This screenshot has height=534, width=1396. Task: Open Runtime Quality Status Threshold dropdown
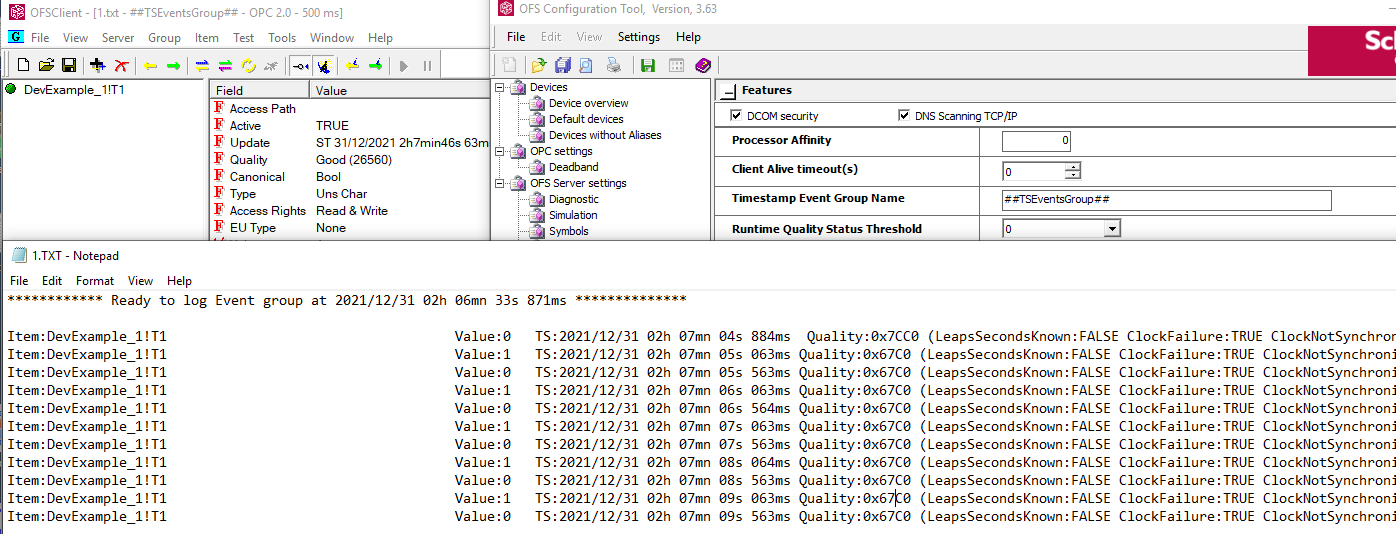pyautogui.click(x=1112, y=229)
